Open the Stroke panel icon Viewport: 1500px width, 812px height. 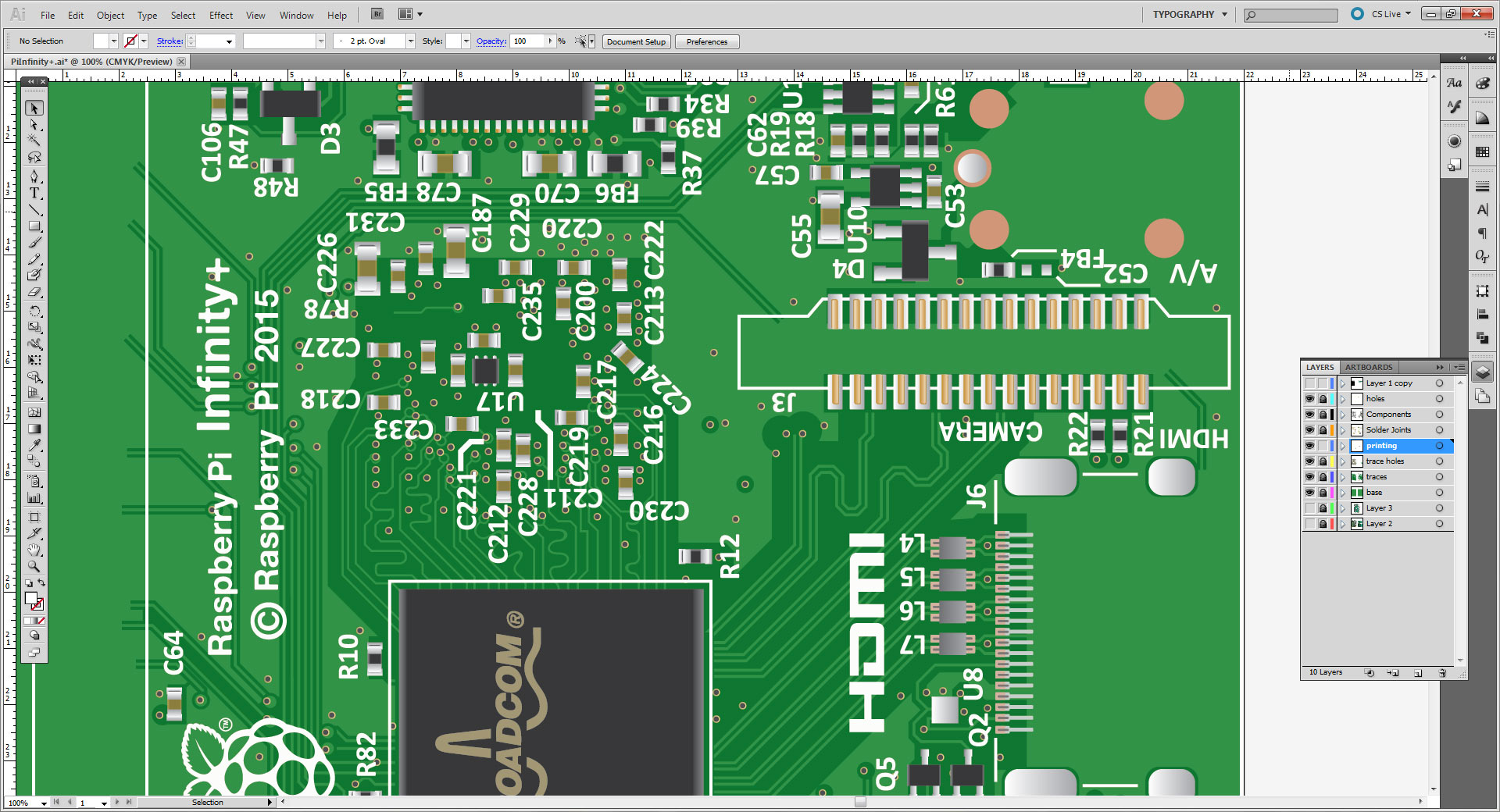(x=1482, y=187)
